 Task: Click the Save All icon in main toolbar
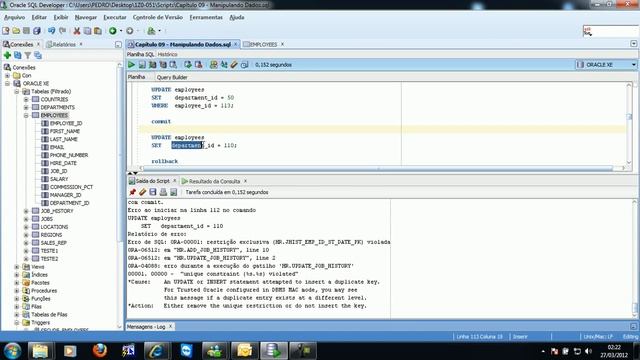point(37,31)
